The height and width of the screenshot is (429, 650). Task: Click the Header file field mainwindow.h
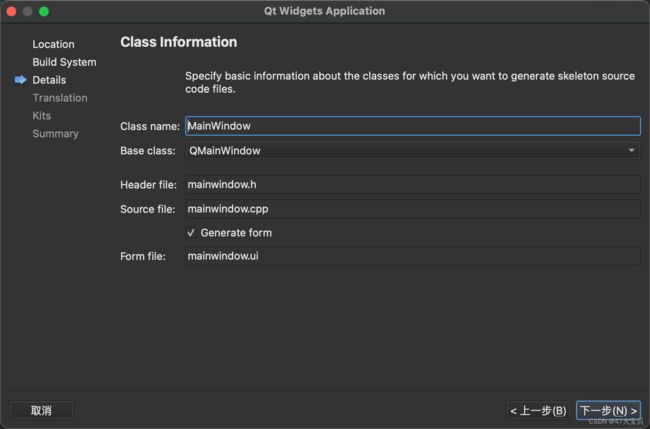click(x=413, y=184)
